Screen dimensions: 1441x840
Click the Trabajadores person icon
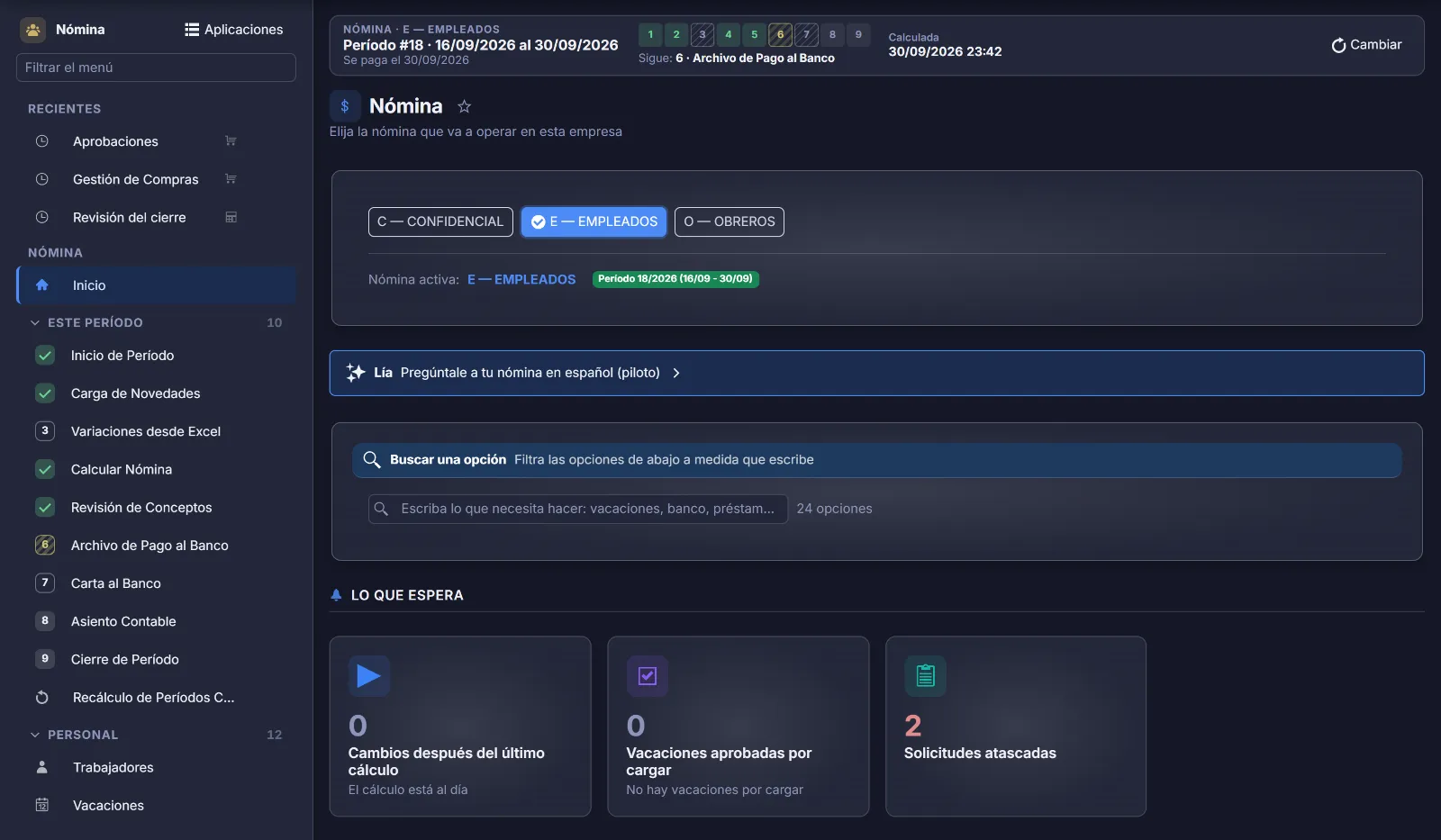[41, 767]
